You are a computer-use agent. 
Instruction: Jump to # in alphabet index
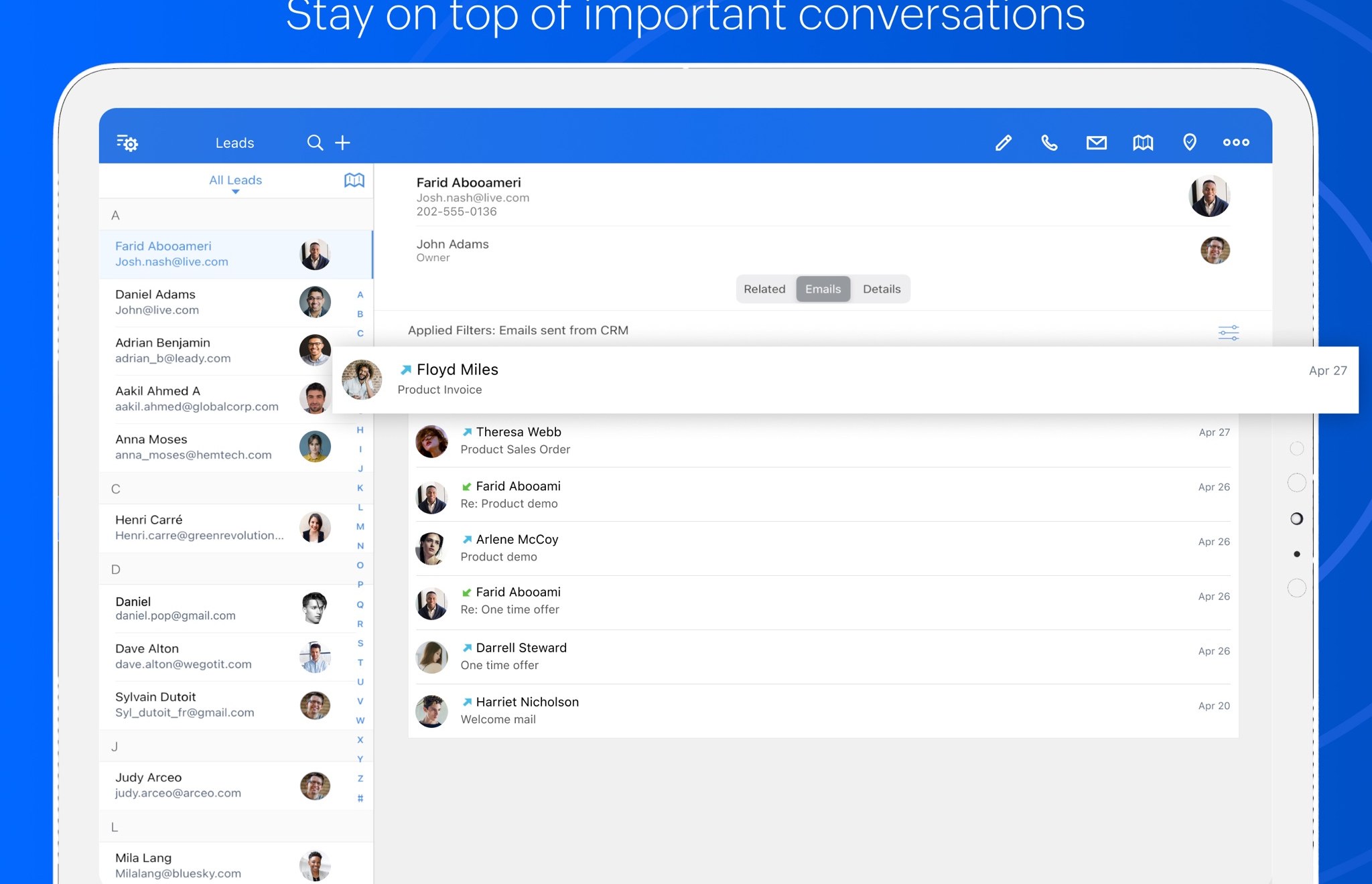360,798
